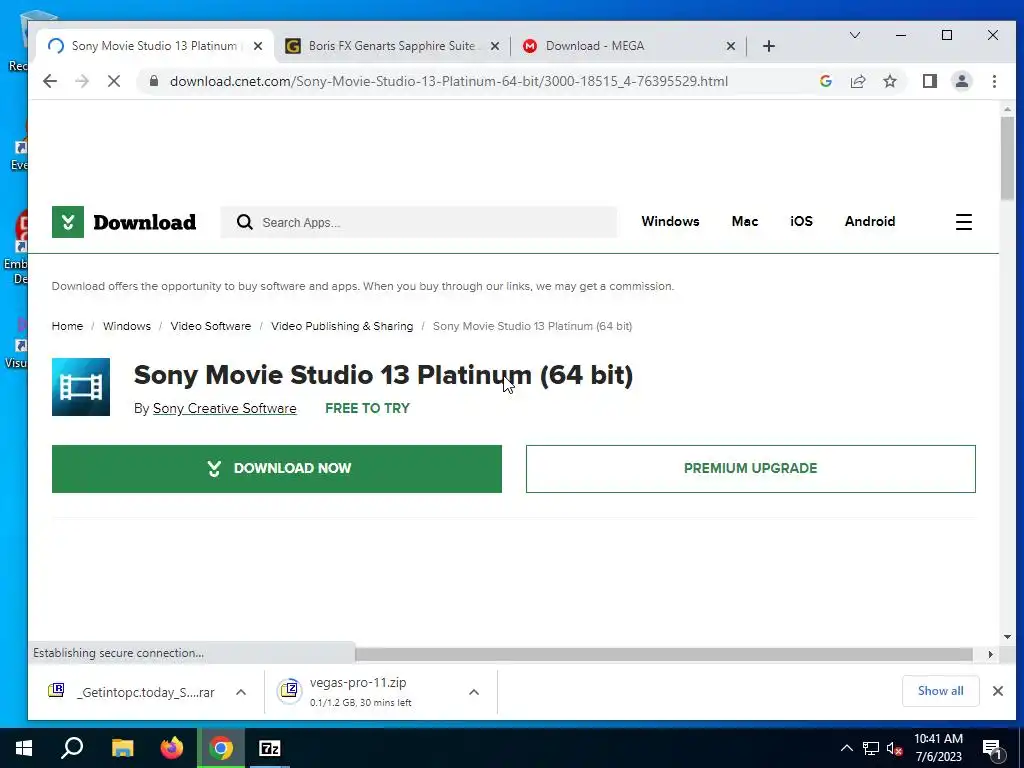This screenshot has height=768, width=1024.
Task: Click the browser forward arrow
Action: point(82,81)
